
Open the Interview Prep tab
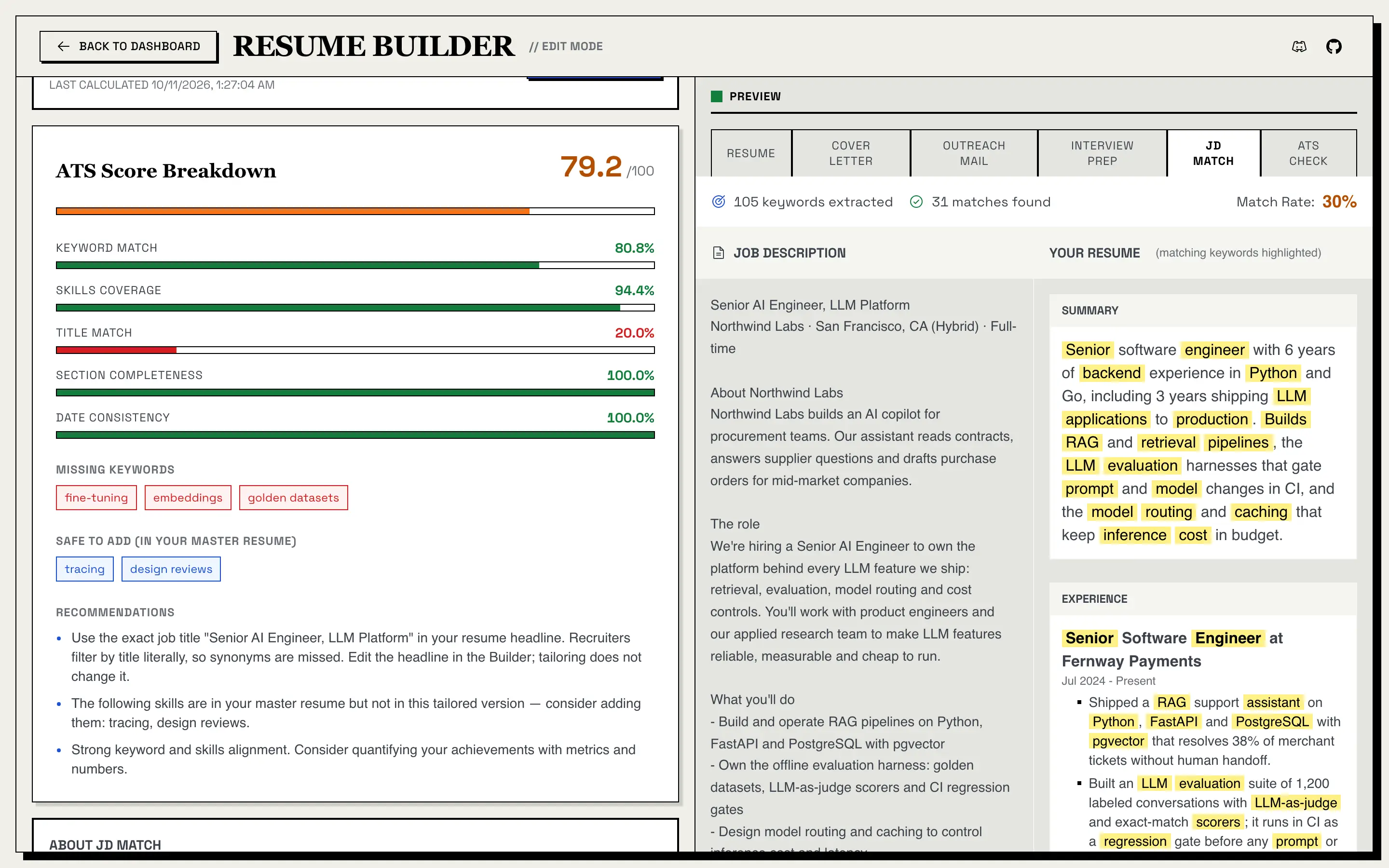[1102, 153]
